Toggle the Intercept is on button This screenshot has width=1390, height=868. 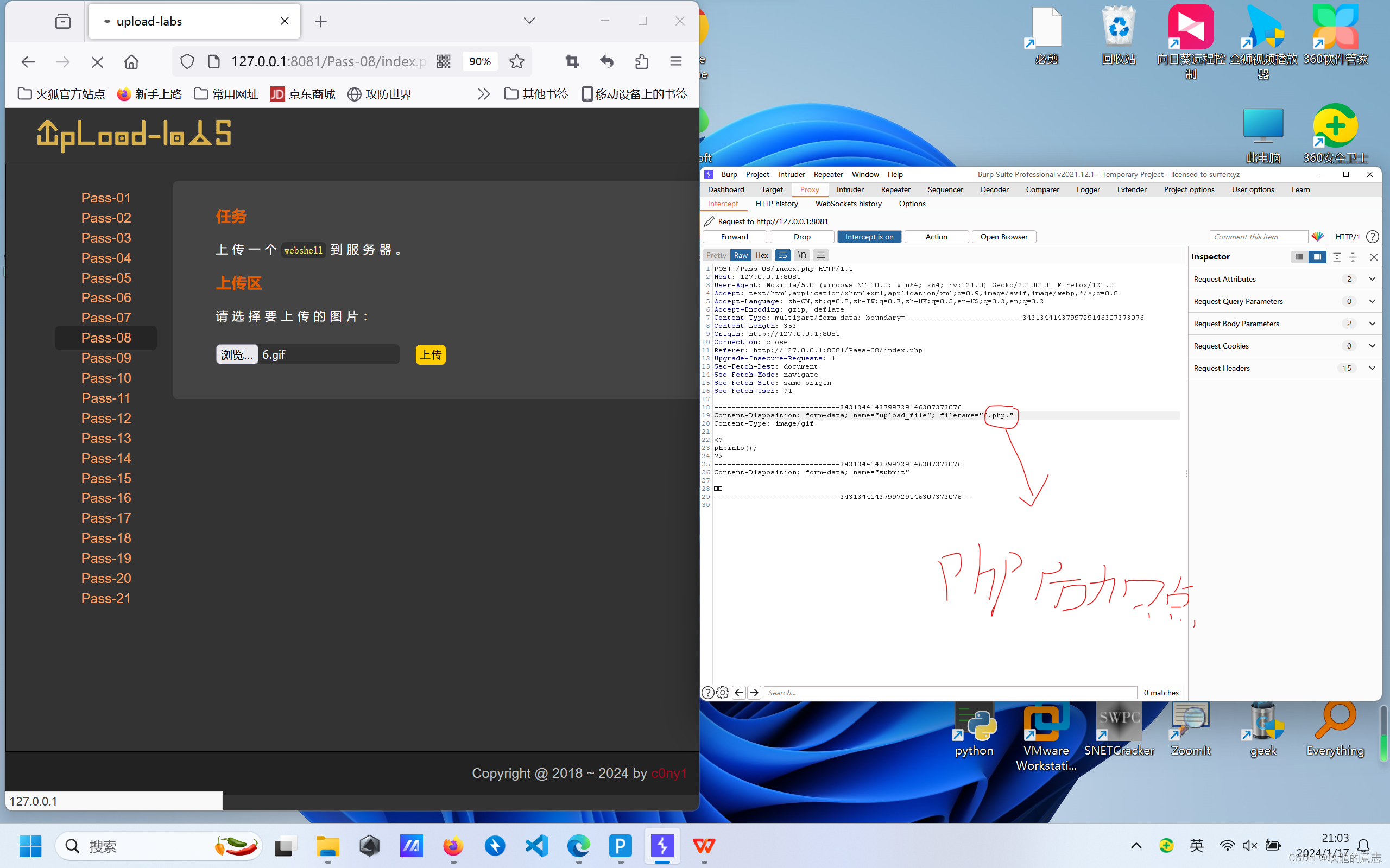pos(869,237)
